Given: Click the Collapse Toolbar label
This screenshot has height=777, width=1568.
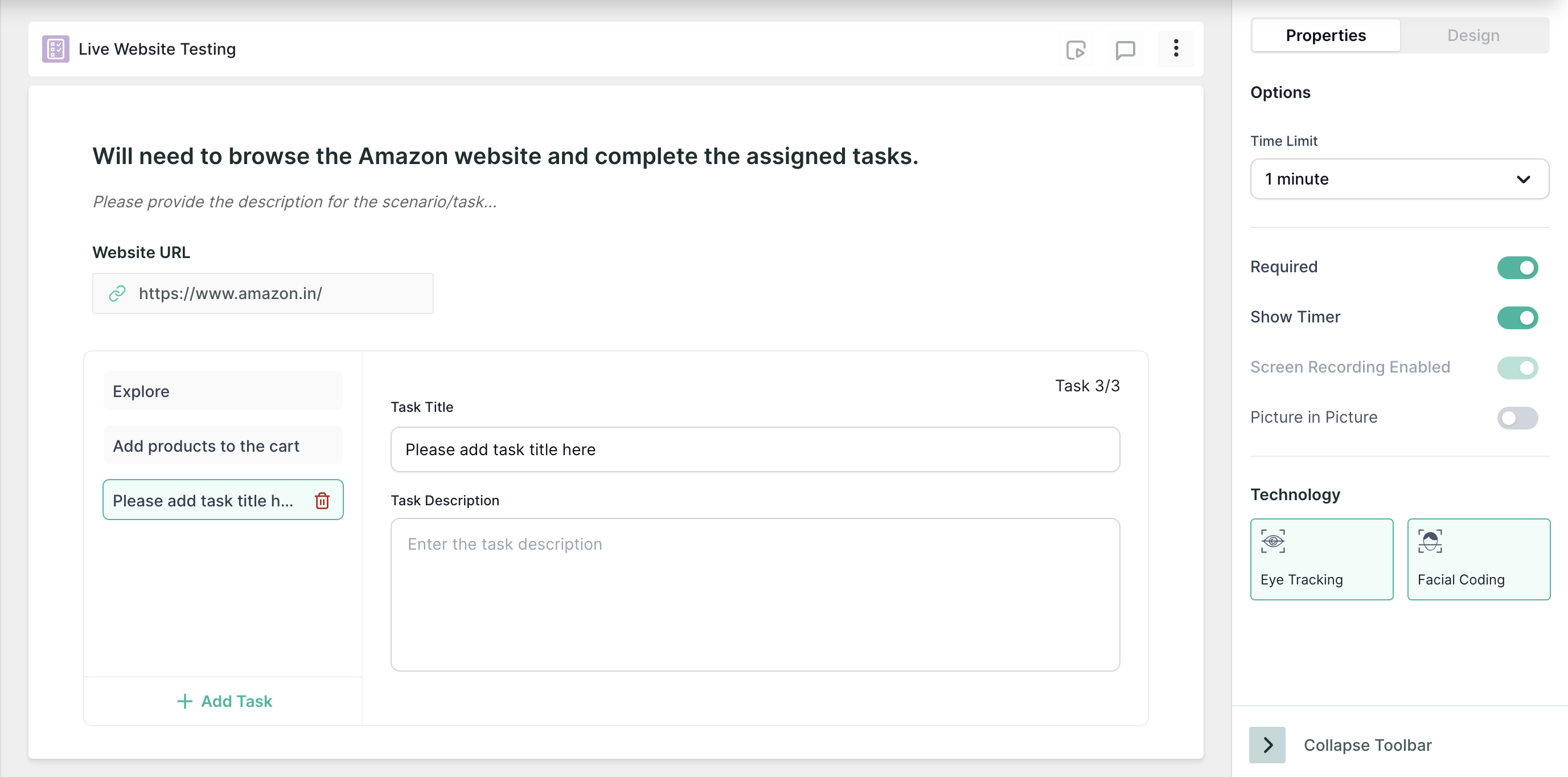Looking at the screenshot, I should click(1367, 745).
